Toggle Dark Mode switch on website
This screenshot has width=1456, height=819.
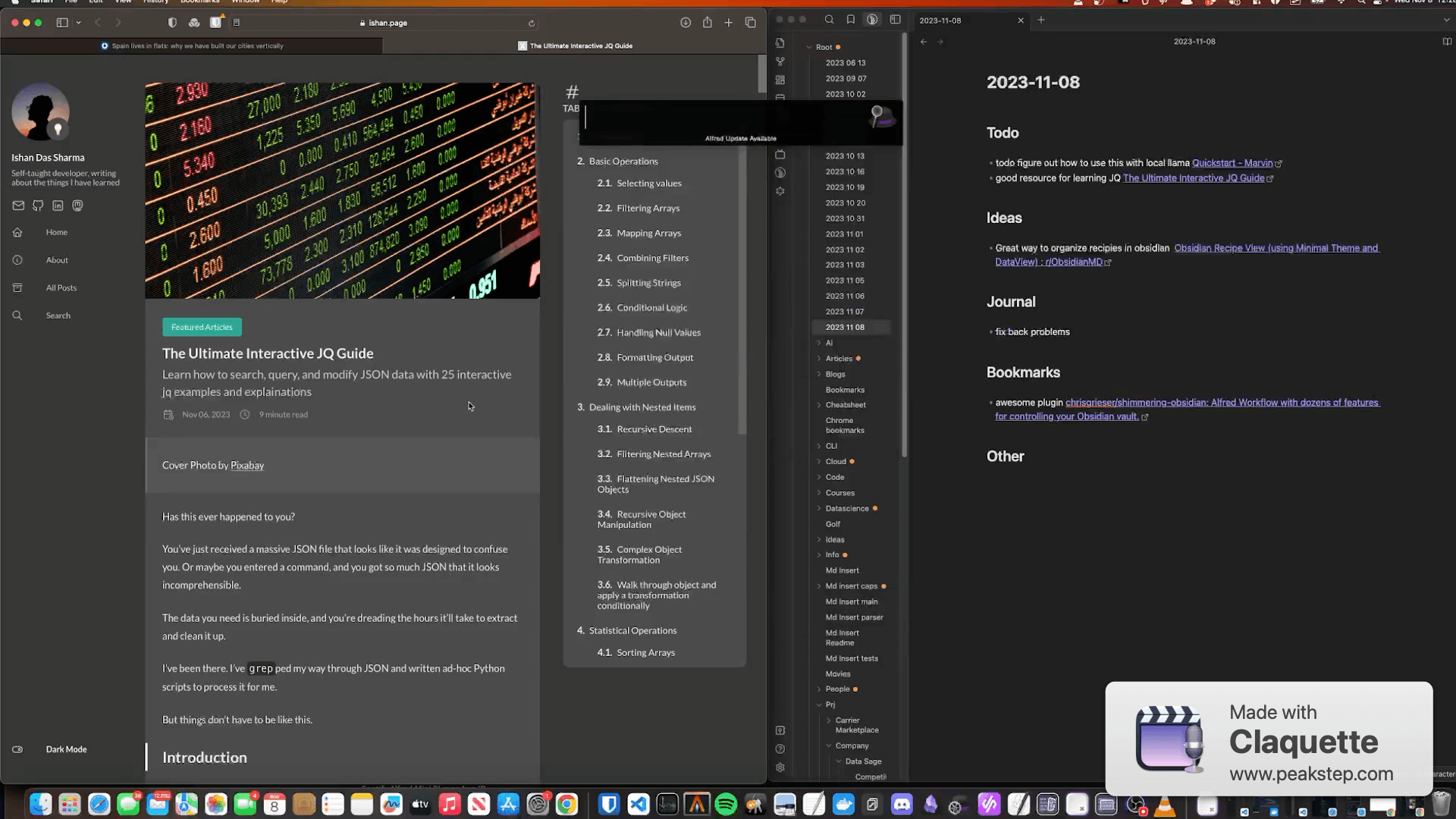17,749
